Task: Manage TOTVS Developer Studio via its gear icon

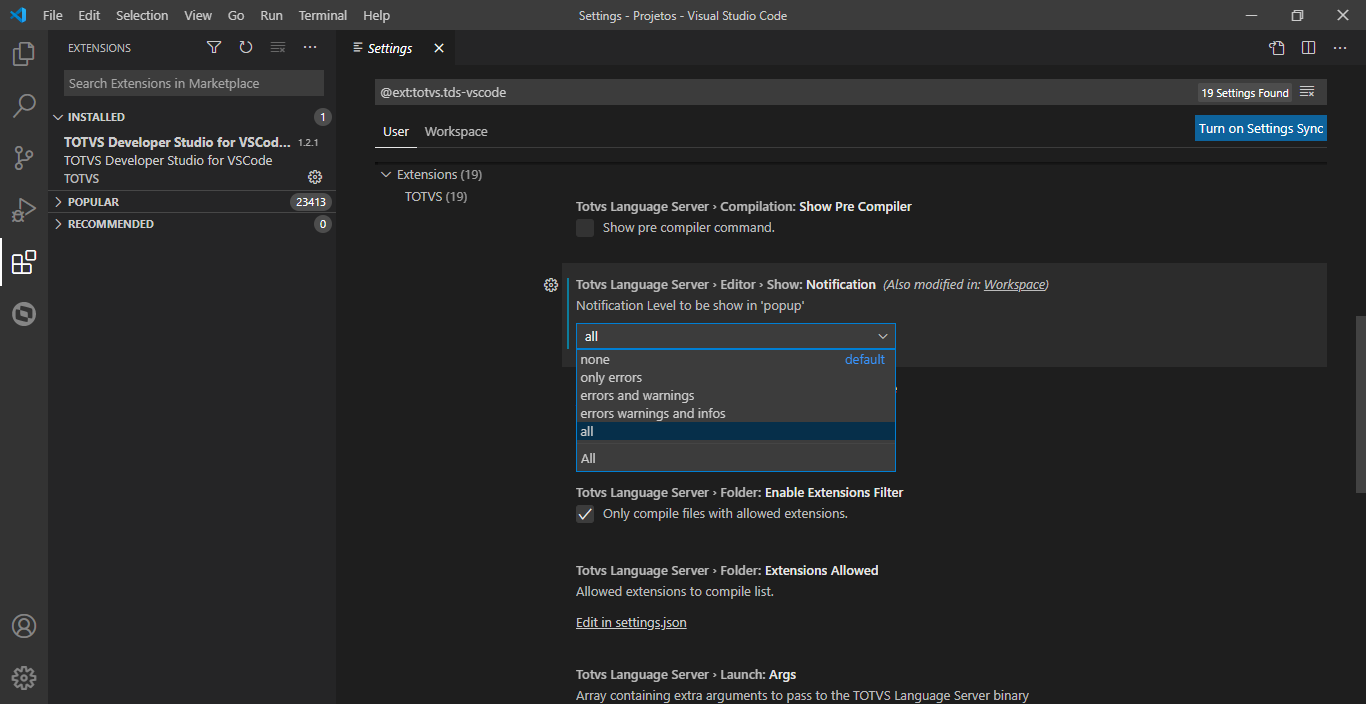Action: coord(315,177)
